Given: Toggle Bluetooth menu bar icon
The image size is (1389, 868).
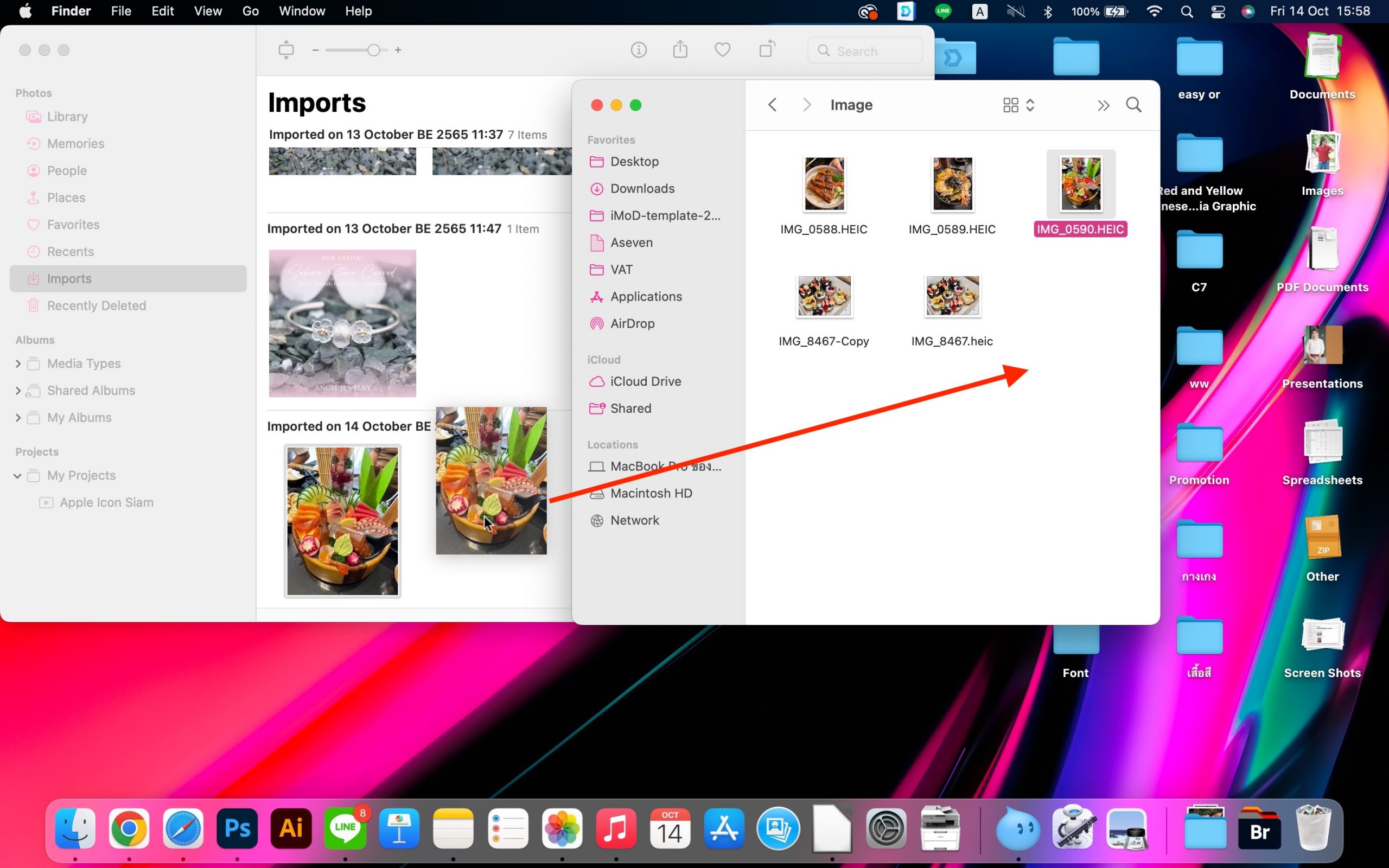Looking at the screenshot, I should tap(1048, 11).
